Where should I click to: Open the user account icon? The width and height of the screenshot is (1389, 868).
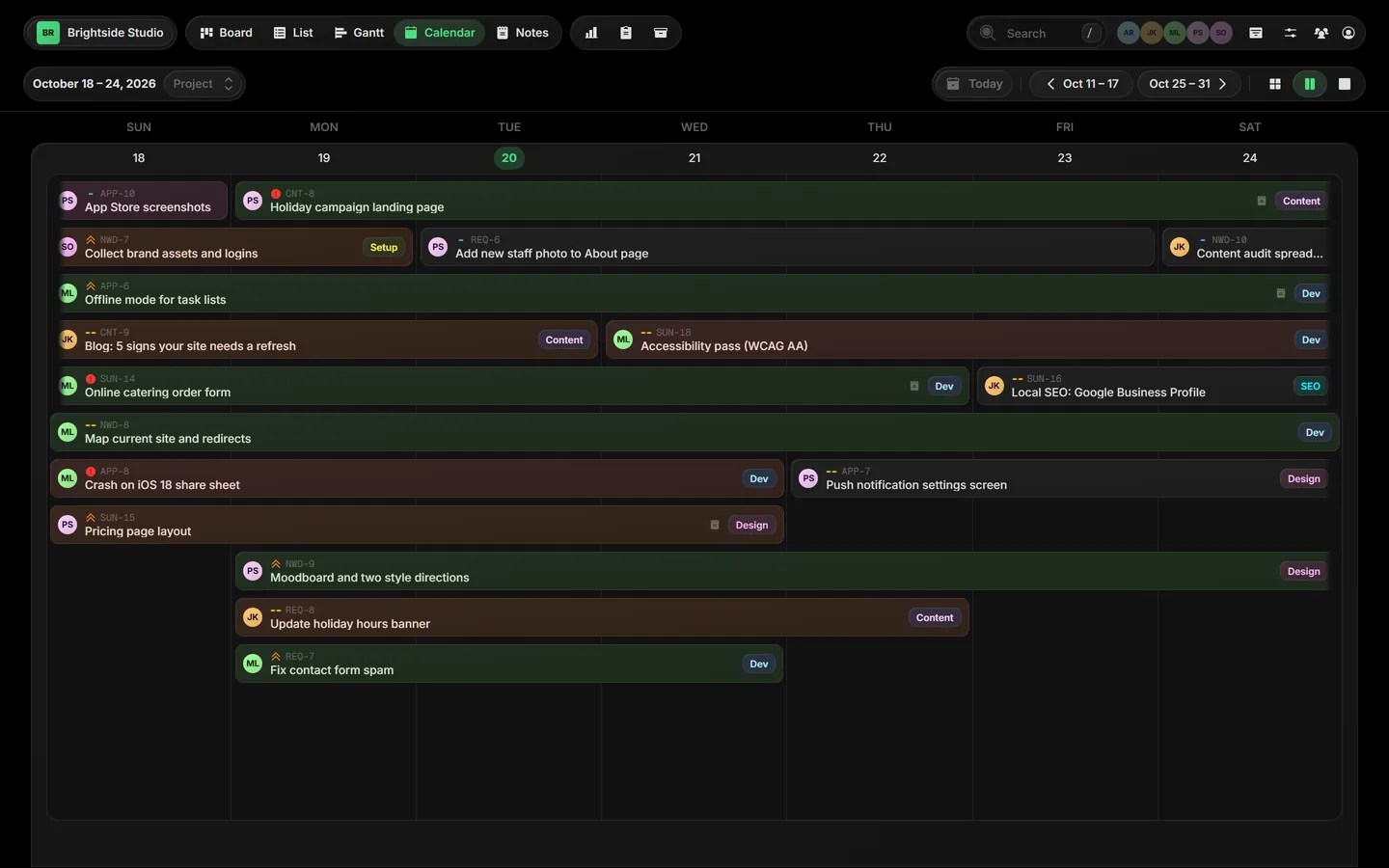tap(1348, 33)
